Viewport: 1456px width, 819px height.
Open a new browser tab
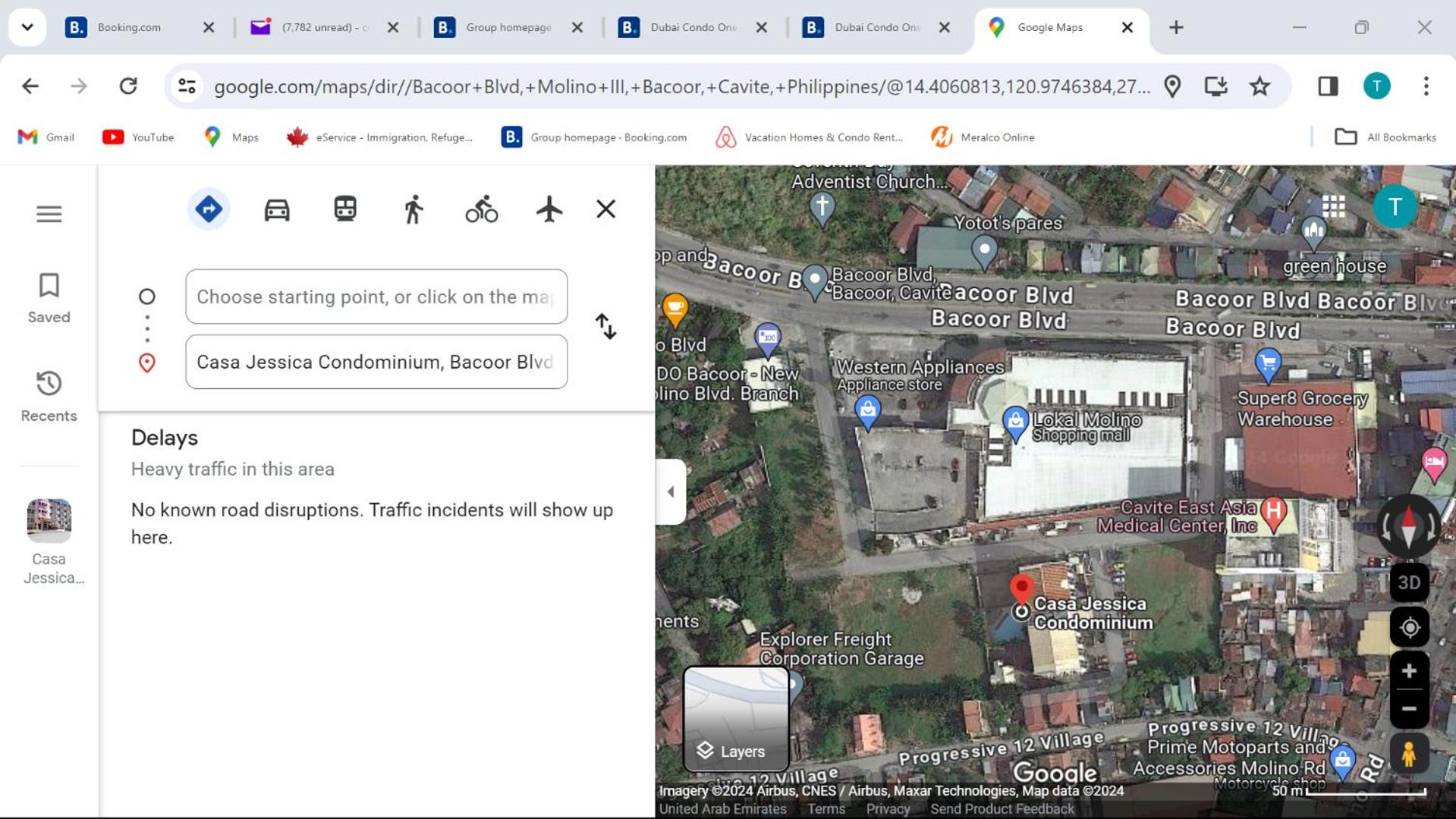(x=1176, y=27)
